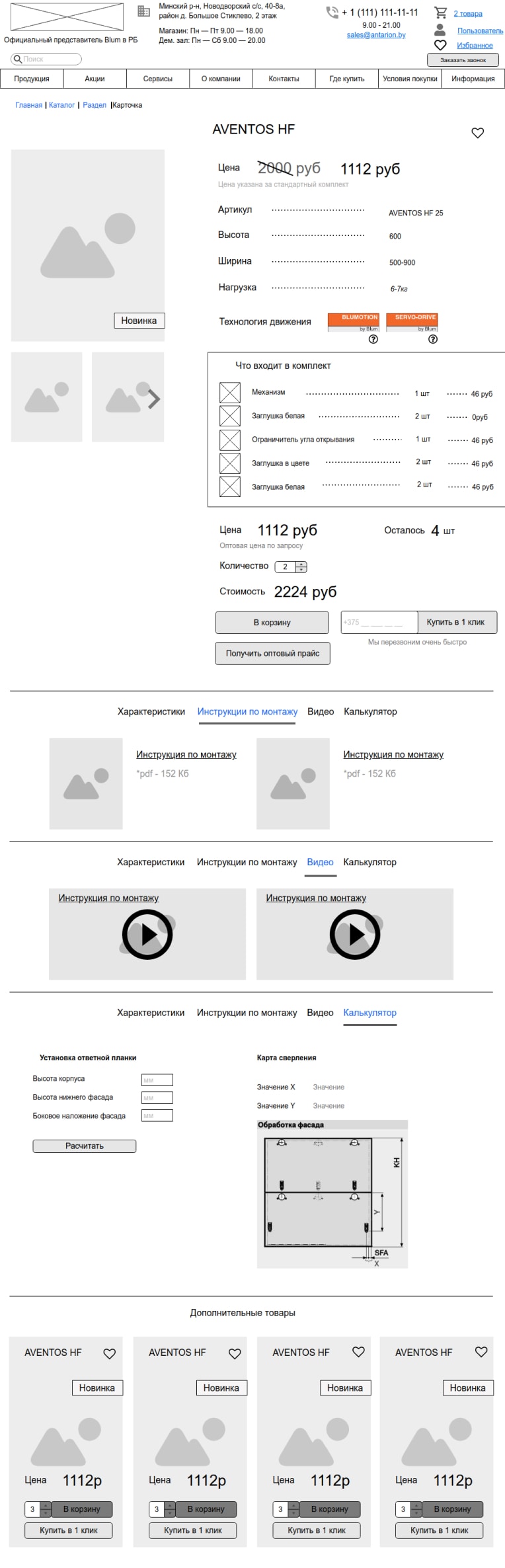505x1568 pixels.
Task: Switch to the highlighted Инструкции по монтажу tab
Action: click(247, 712)
